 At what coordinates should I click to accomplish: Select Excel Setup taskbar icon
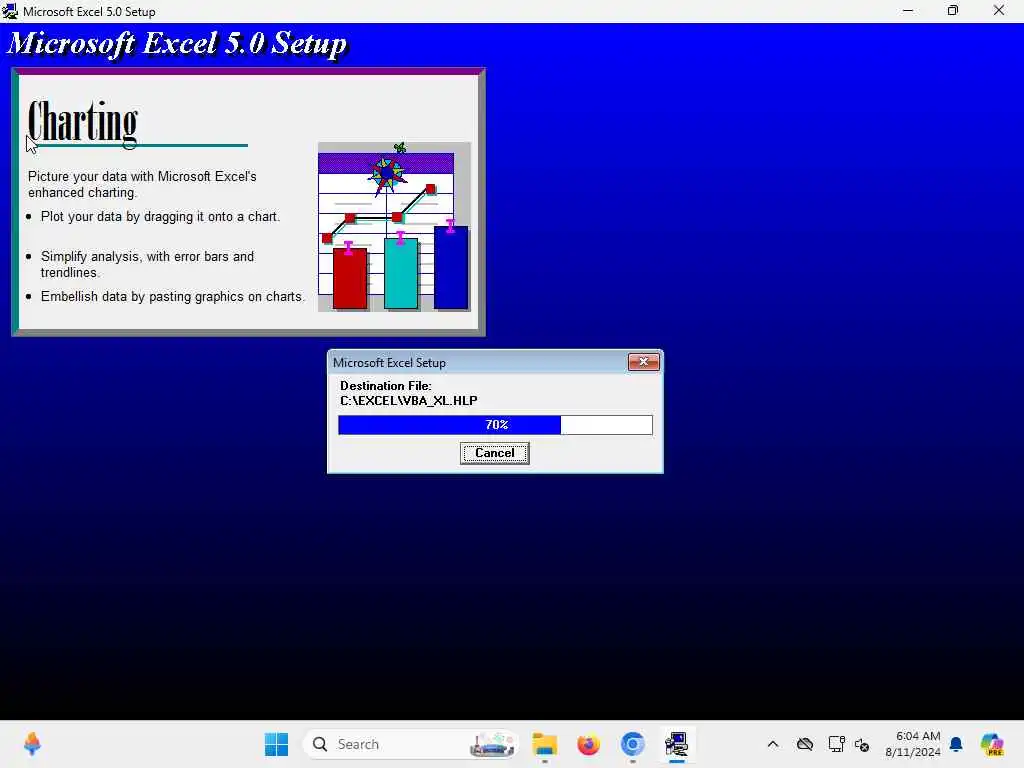pos(677,744)
